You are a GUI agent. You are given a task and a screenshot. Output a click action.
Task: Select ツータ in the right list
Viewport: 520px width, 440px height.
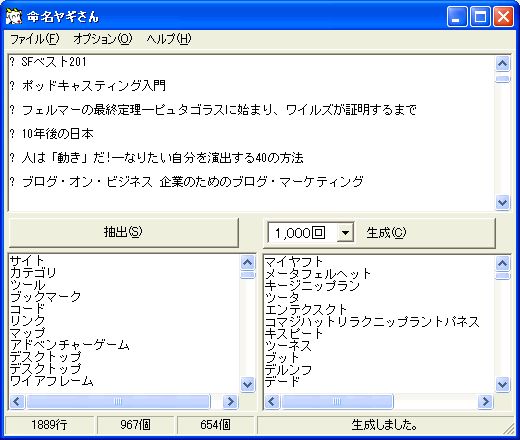pyautogui.click(x=282, y=298)
